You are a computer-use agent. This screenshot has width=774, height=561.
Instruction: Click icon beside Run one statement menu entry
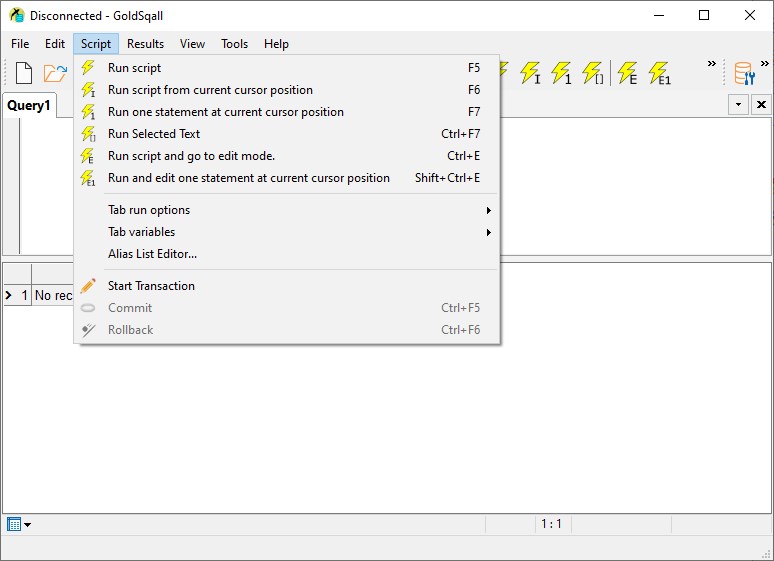click(88, 112)
